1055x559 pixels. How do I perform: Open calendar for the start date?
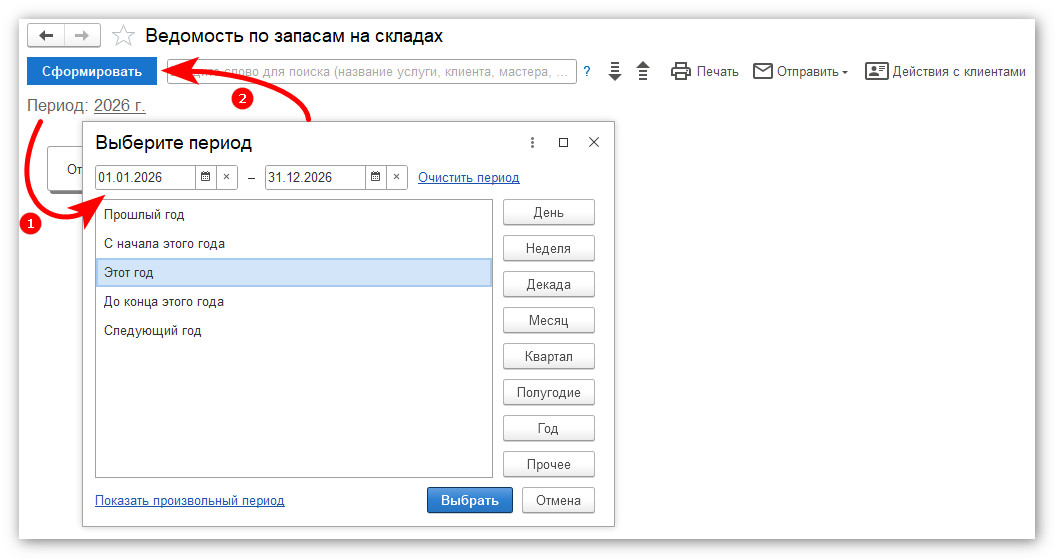[x=205, y=178]
